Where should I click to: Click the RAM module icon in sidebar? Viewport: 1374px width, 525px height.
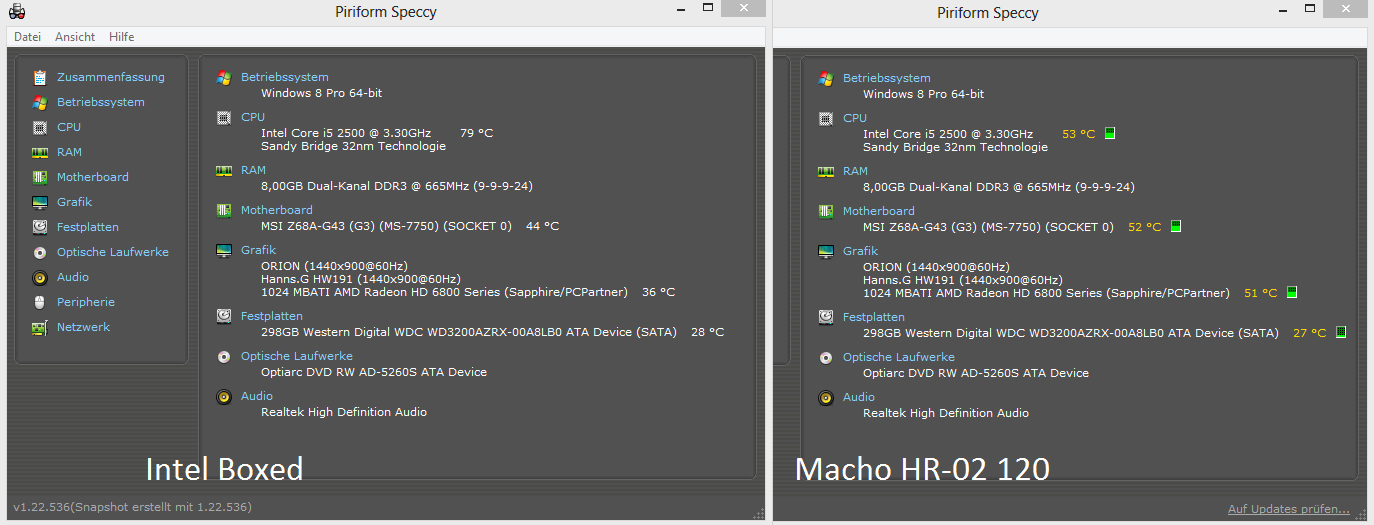coord(40,152)
